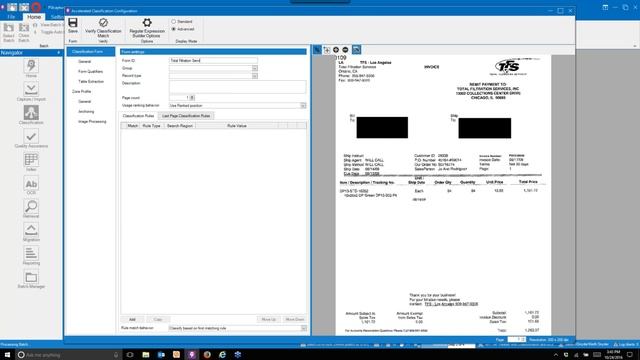
Task: Click the Rule Value column header
Action: (x=237, y=126)
